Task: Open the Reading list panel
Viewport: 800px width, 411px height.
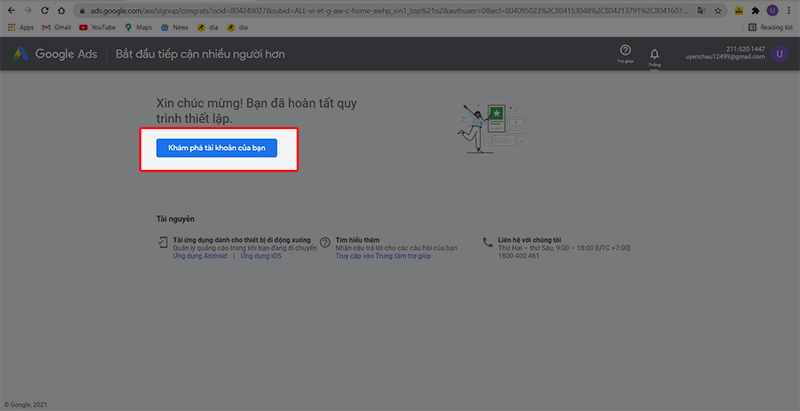Action: tap(770, 27)
